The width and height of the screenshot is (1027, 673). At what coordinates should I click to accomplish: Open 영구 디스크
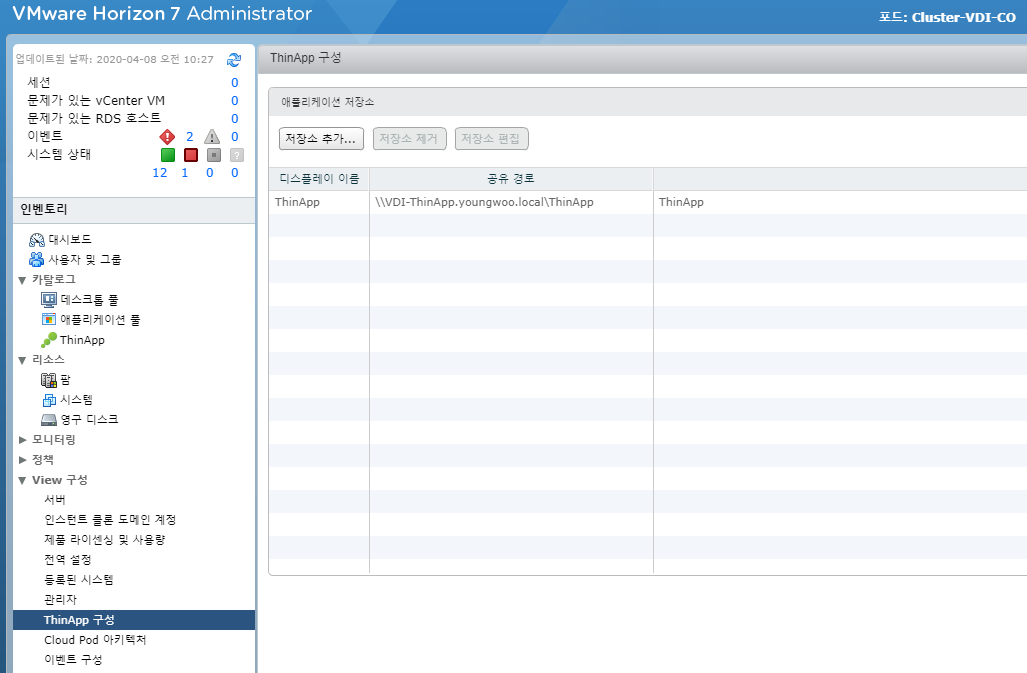tap(90, 420)
